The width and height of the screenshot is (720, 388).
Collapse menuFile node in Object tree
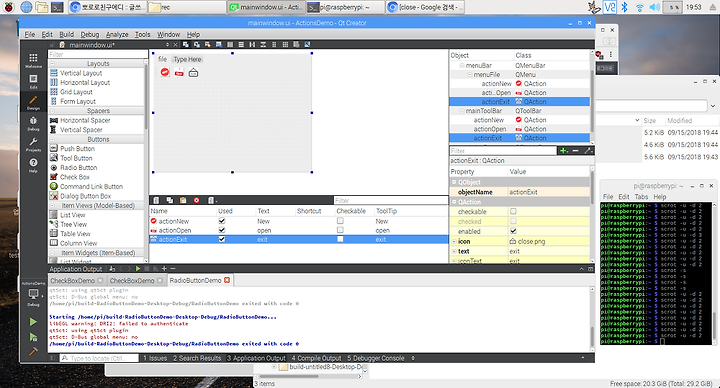click(x=470, y=74)
